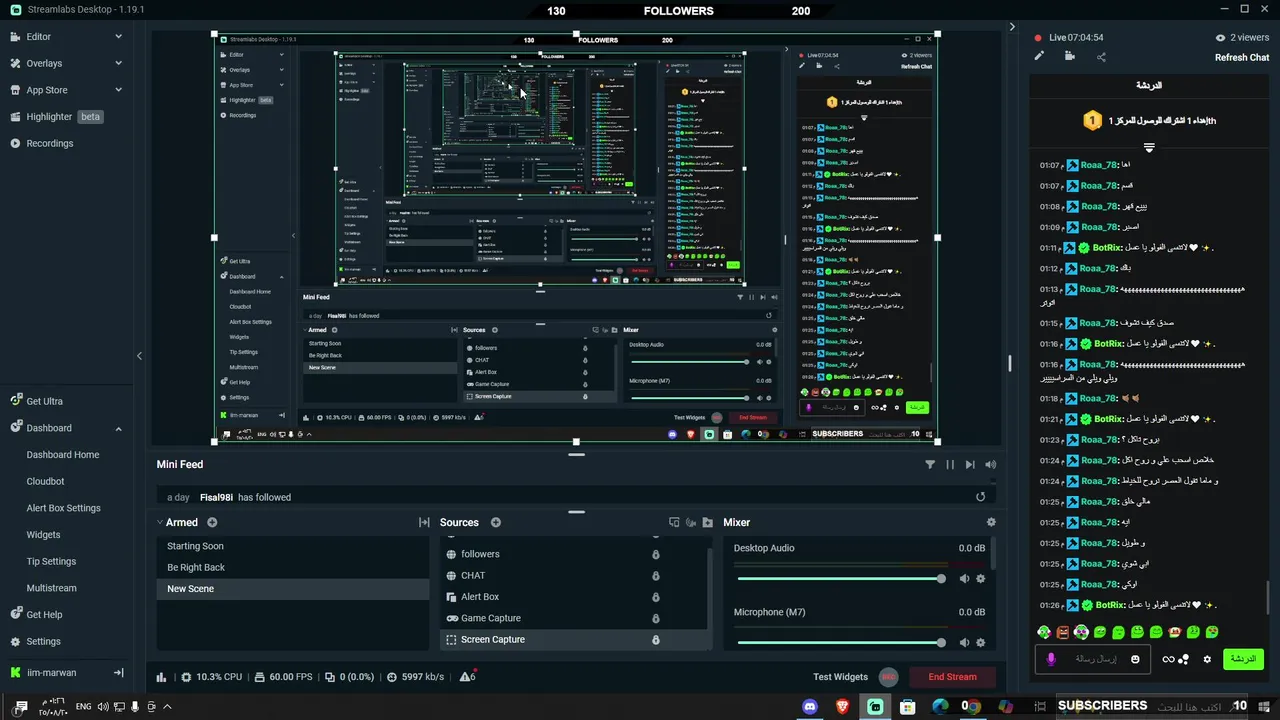The height and width of the screenshot is (720, 1280).
Task: Click the Refresh Chat button
Action: (1242, 58)
